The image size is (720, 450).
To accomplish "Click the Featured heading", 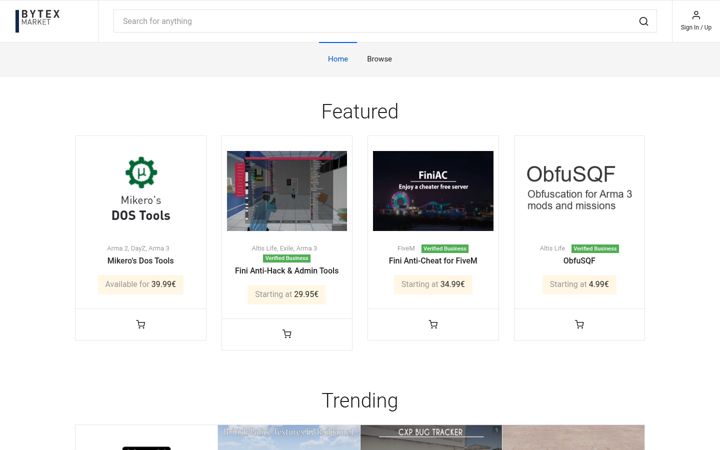I will pyautogui.click(x=360, y=112).
